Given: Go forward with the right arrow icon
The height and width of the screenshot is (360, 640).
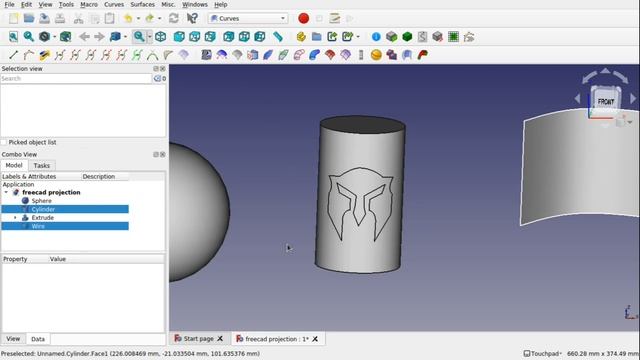Looking at the screenshot, I should click(x=99, y=37).
